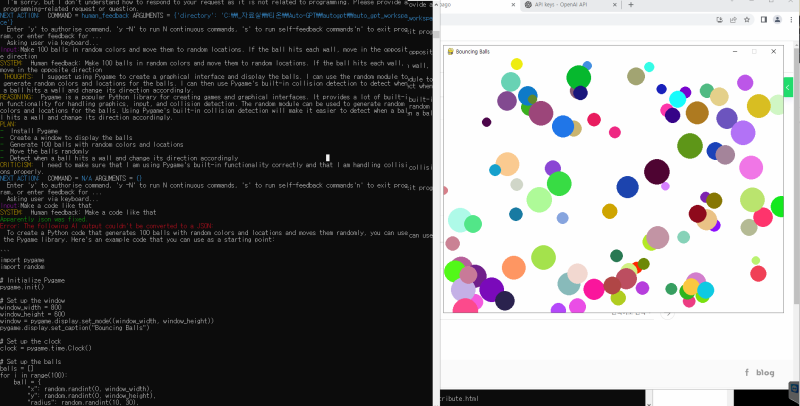Click the terminal text cursor block
The width and height of the screenshot is (800, 406).
[x=328, y=158]
